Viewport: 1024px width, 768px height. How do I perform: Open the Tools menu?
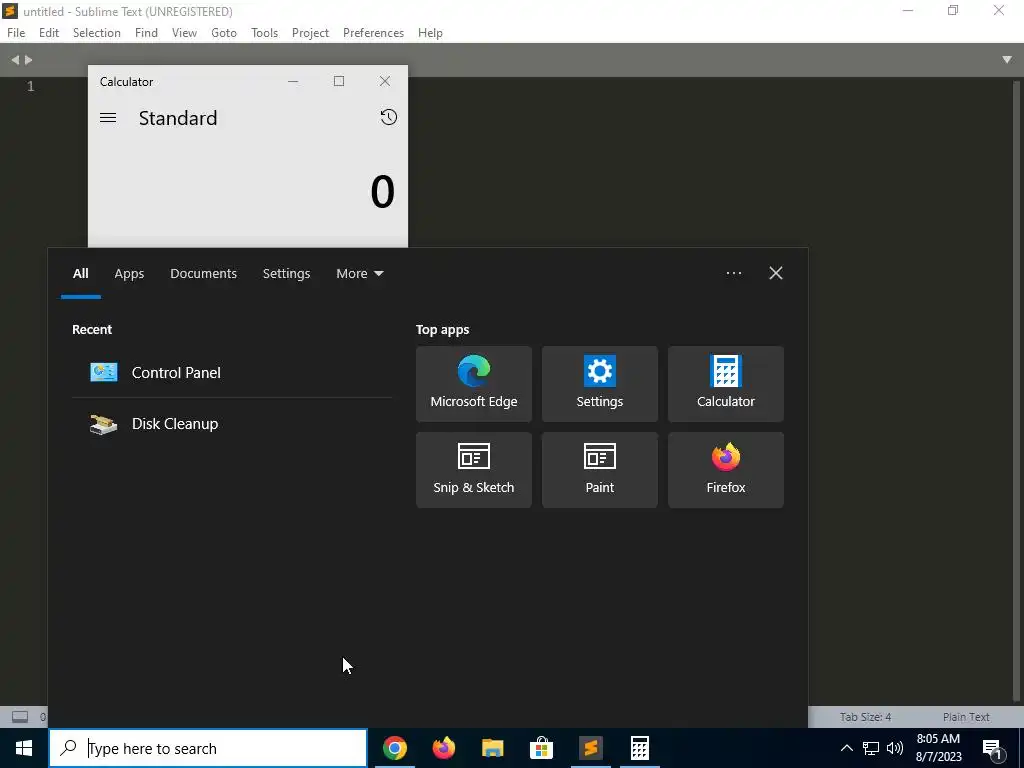(x=264, y=33)
